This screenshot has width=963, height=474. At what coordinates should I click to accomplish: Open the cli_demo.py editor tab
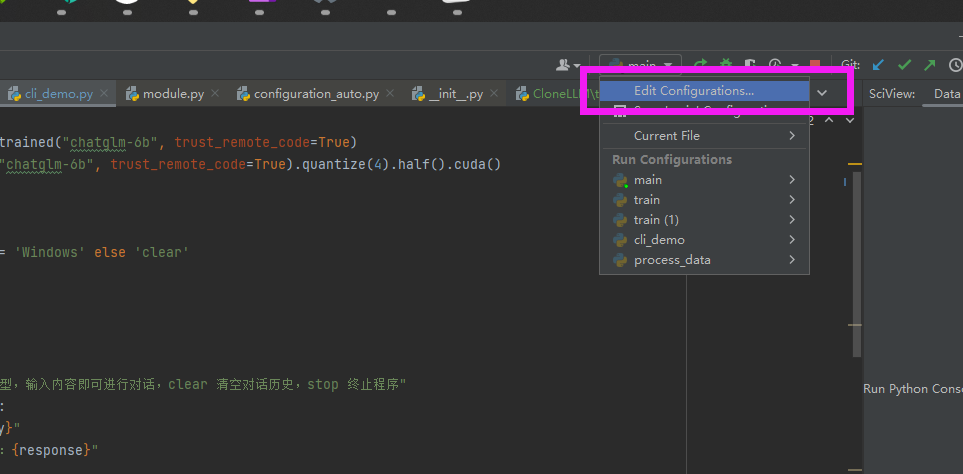click(59, 94)
